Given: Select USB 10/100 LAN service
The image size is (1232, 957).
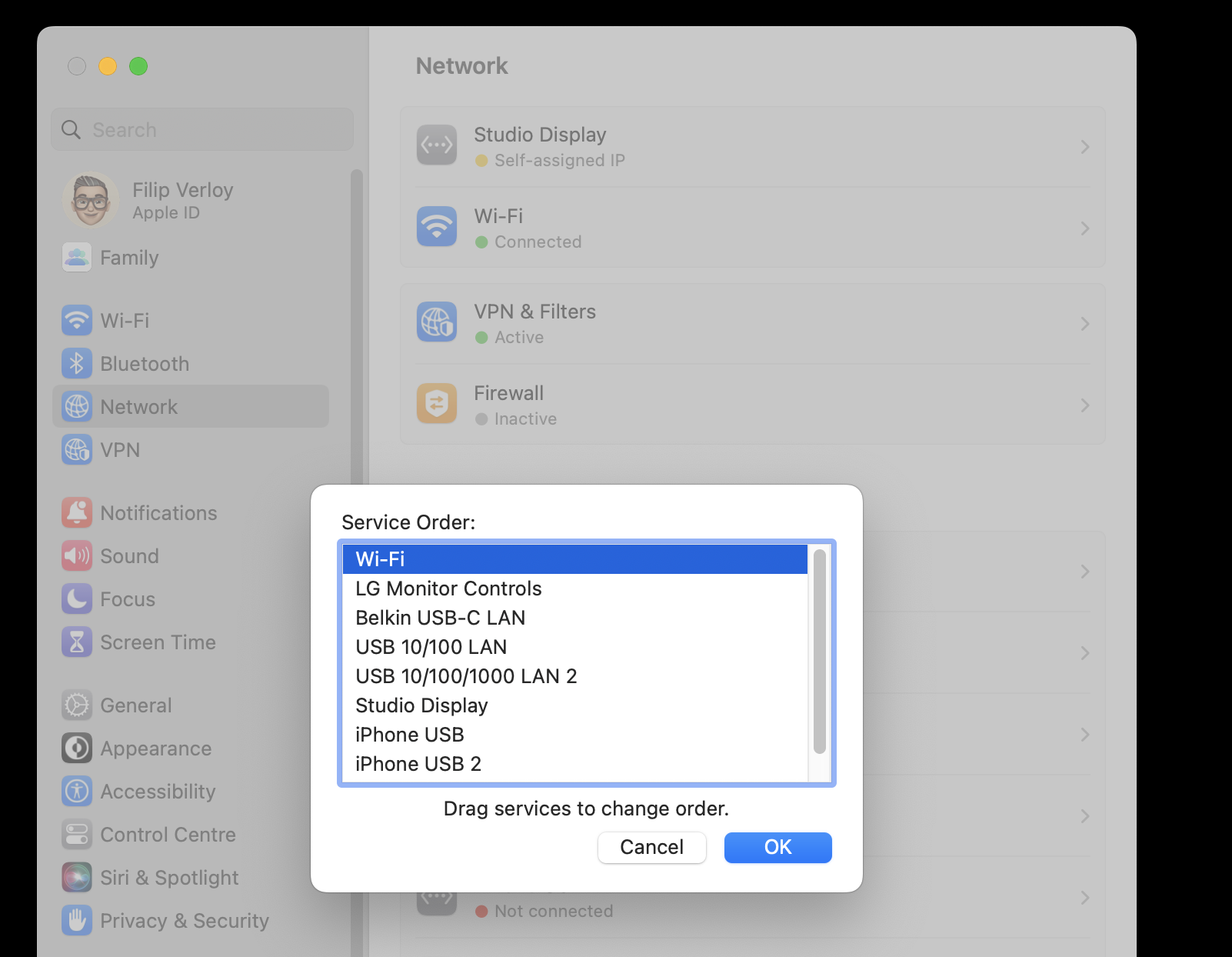Looking at the screenshot, I should [x=575, y=647].
